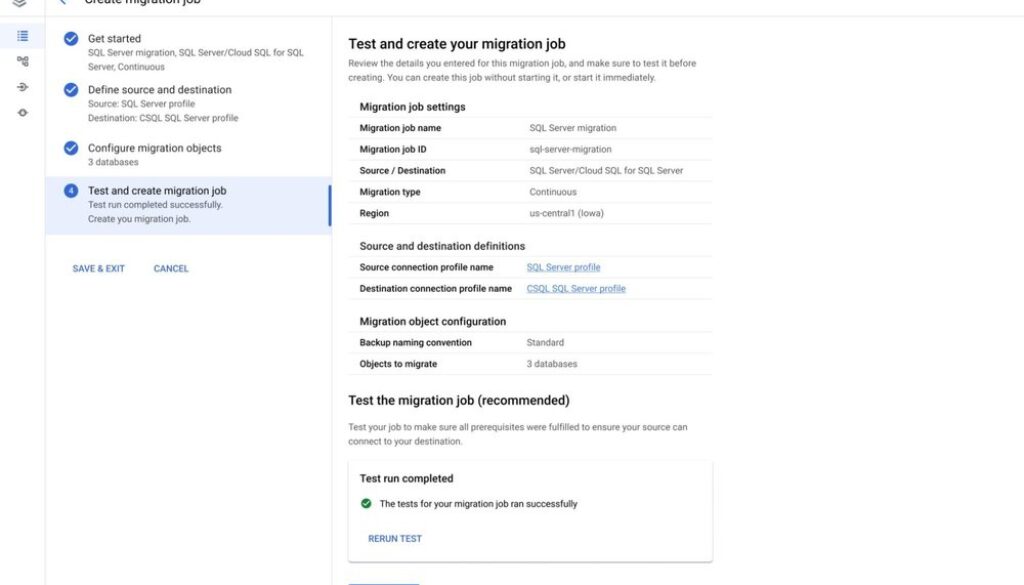Click the Define source and destination checkmark icon
The image size is (1024, 585).
[x=71, y=90]
